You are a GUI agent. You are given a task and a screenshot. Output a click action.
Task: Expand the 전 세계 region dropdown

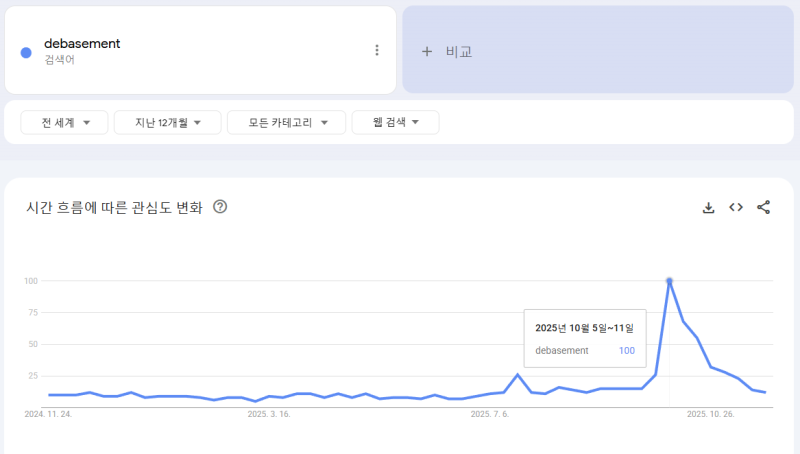pyautogui.click(x=64, y=123)
